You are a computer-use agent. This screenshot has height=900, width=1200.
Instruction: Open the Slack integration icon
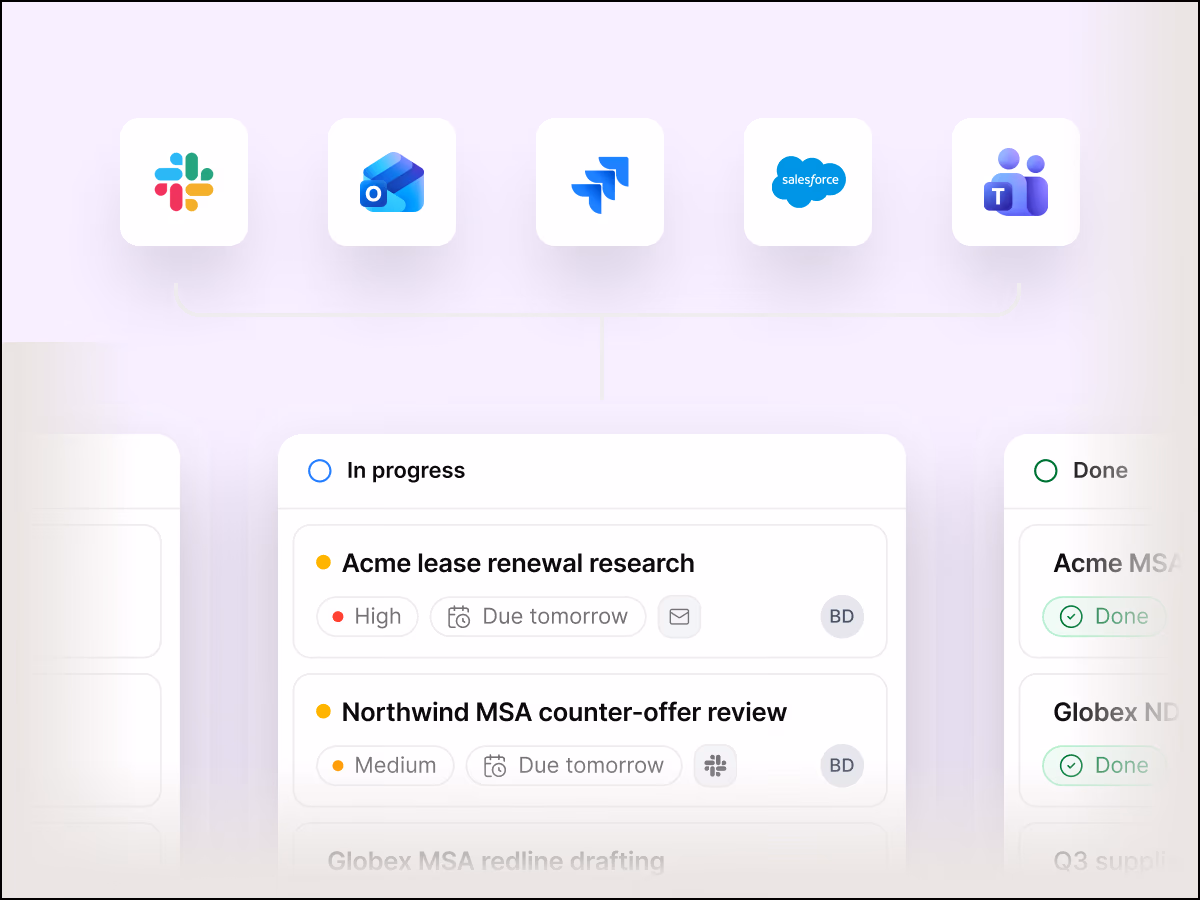point(184,182)
